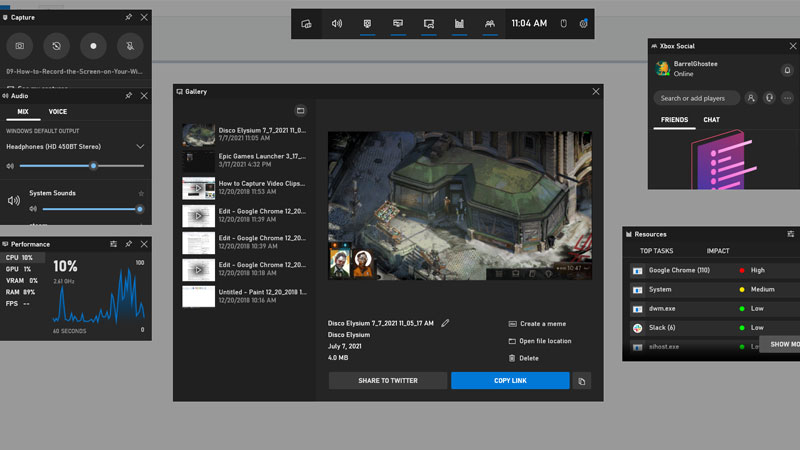Viewport: 800px width, 450px height.
Task: Click Open file location
Action: [x=540, y=341]
